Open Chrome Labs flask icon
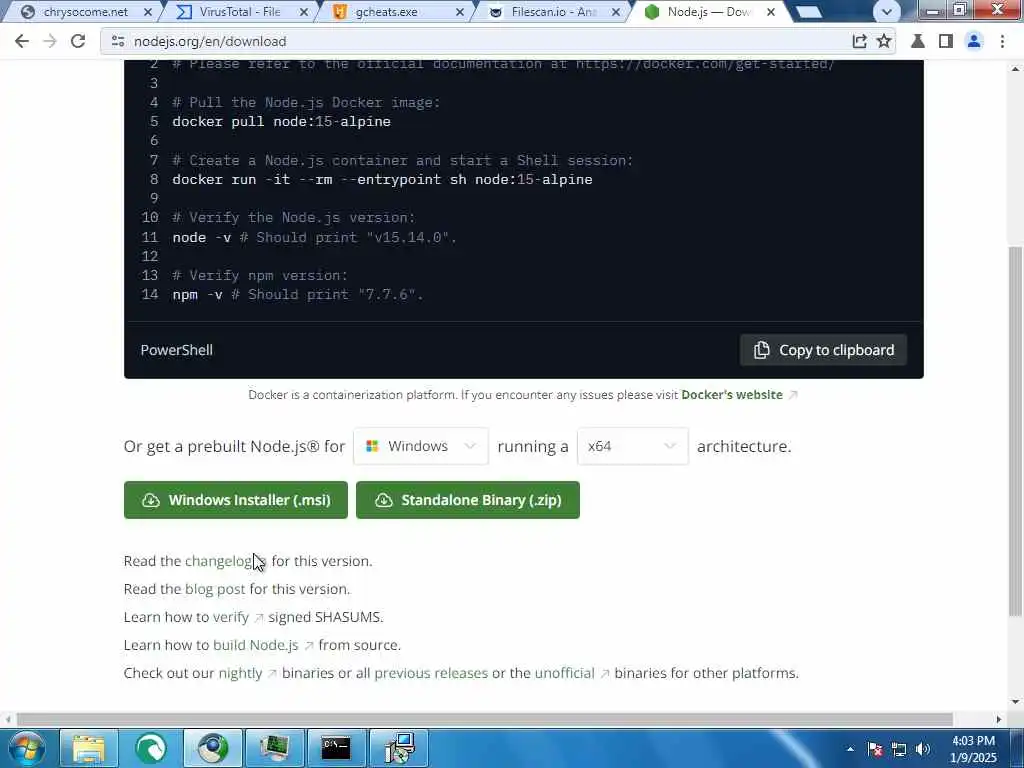The image size is (1024, 768). point(918,41)
